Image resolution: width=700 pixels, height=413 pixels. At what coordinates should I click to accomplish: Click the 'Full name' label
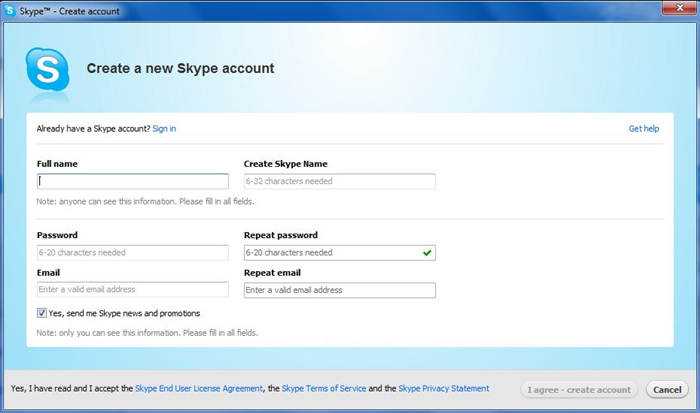point(57,164)
